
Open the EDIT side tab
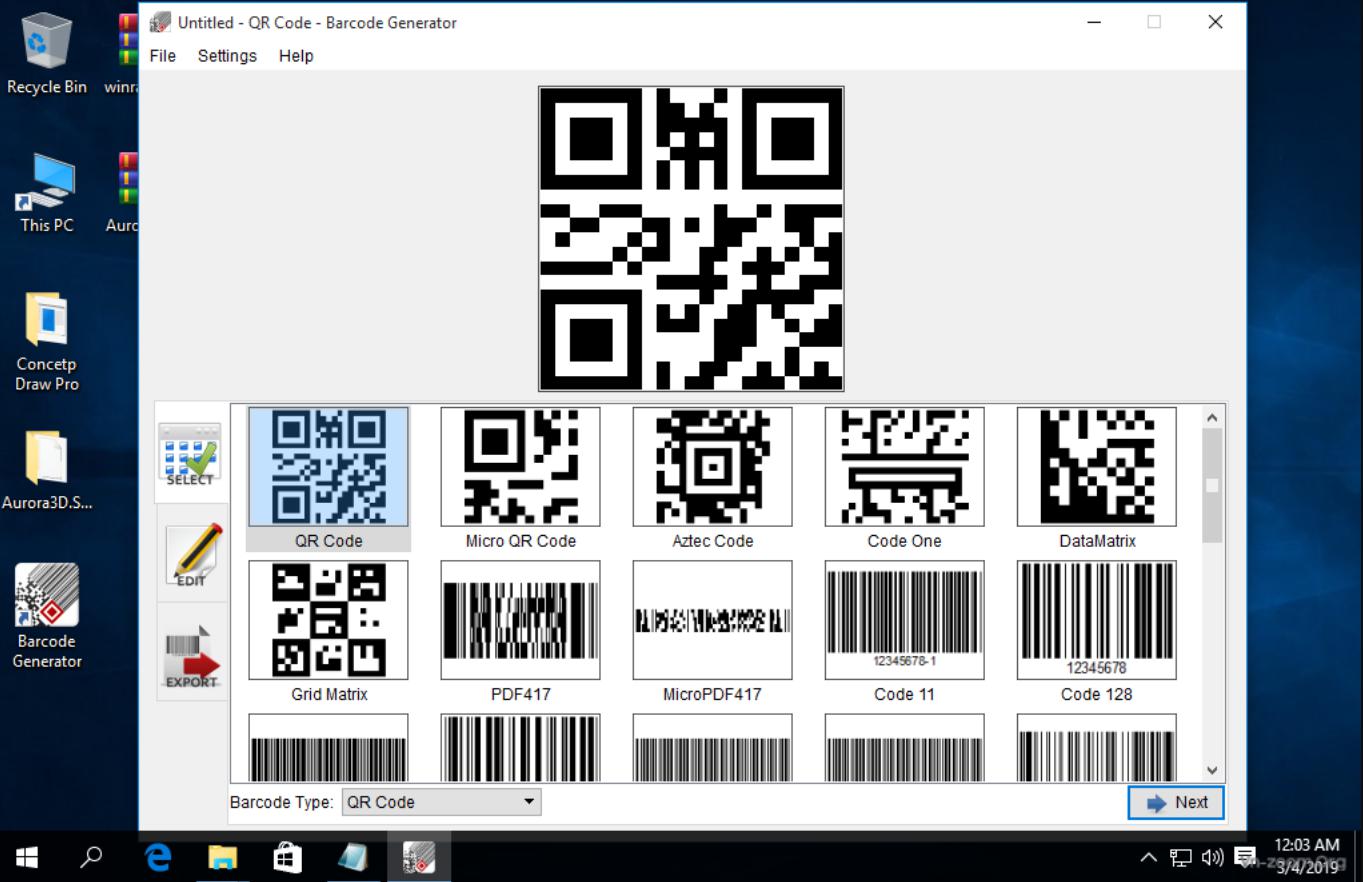pos(192,554)
